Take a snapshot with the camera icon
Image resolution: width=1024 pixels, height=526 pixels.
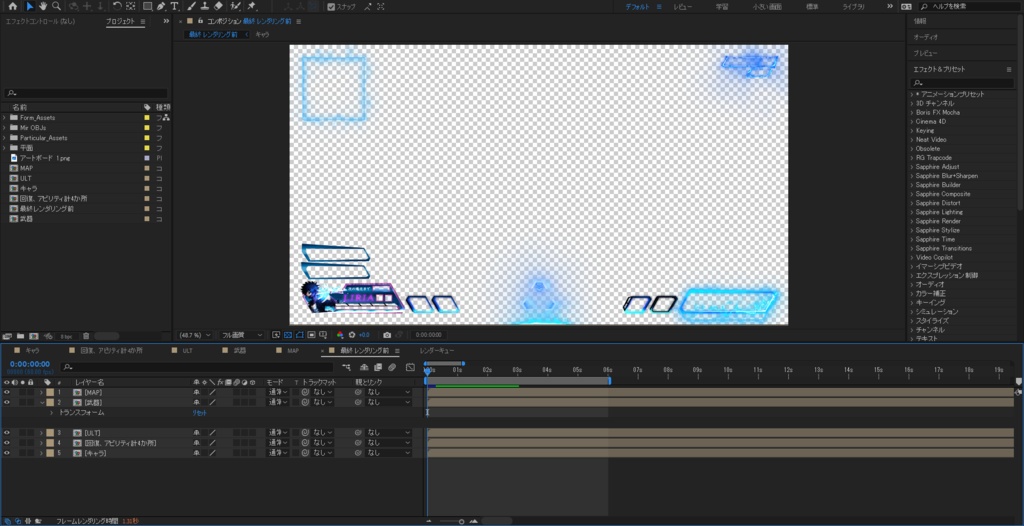(x=387, y=335)
